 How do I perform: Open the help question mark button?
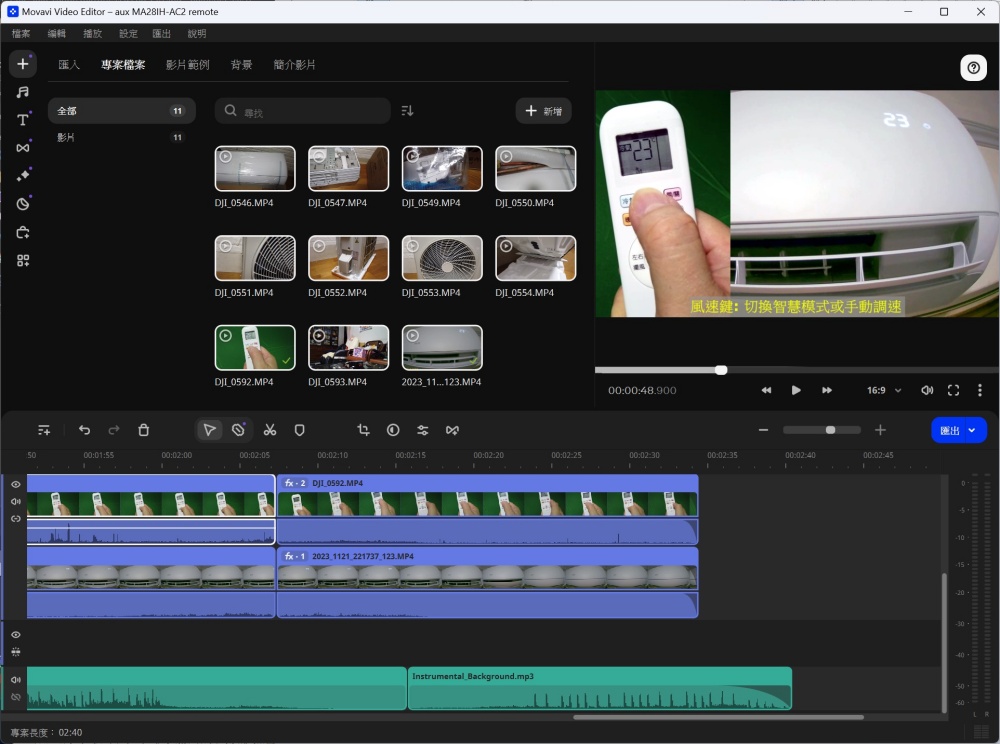[973, 68]
